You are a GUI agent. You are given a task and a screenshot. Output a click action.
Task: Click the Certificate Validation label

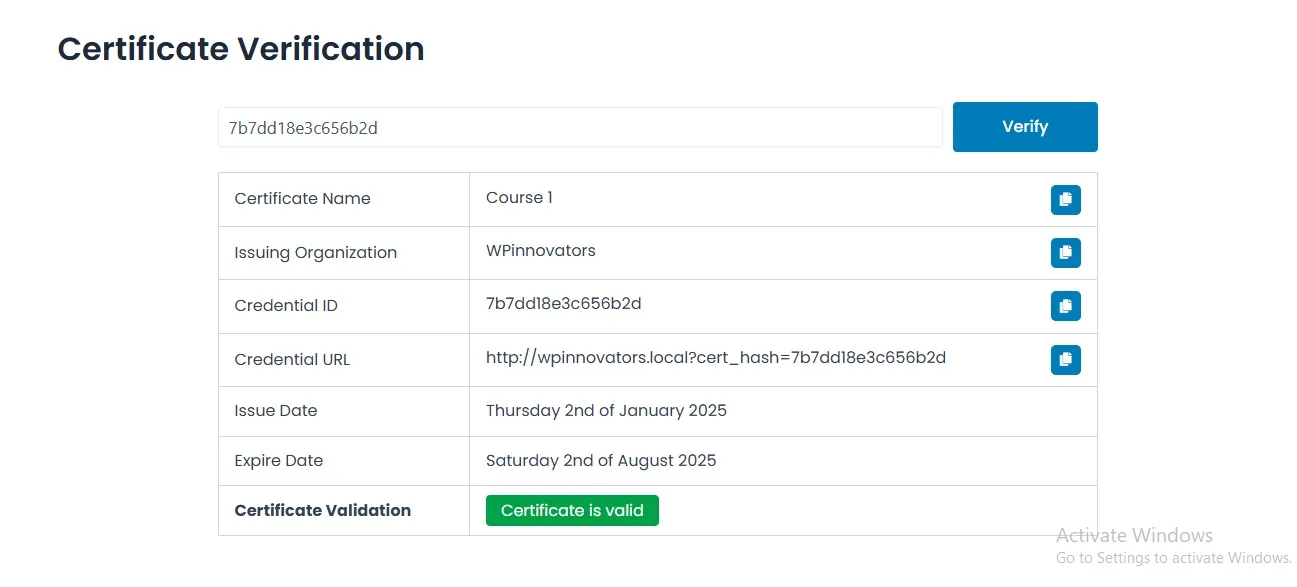(322, 510)
